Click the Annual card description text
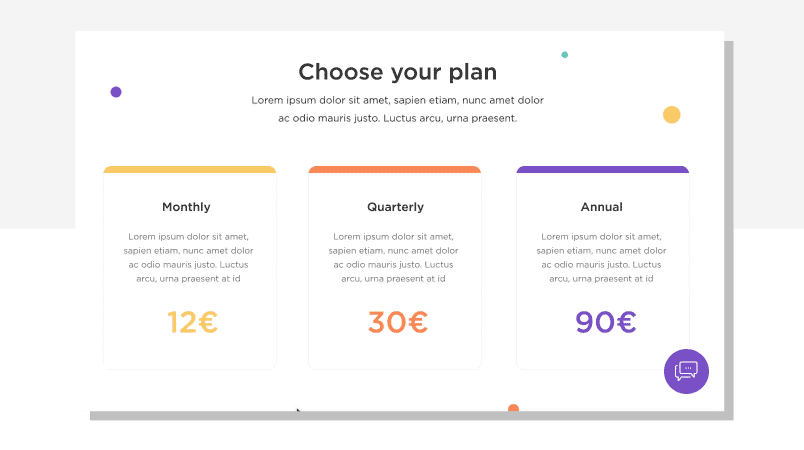 (x=601, y=258)
